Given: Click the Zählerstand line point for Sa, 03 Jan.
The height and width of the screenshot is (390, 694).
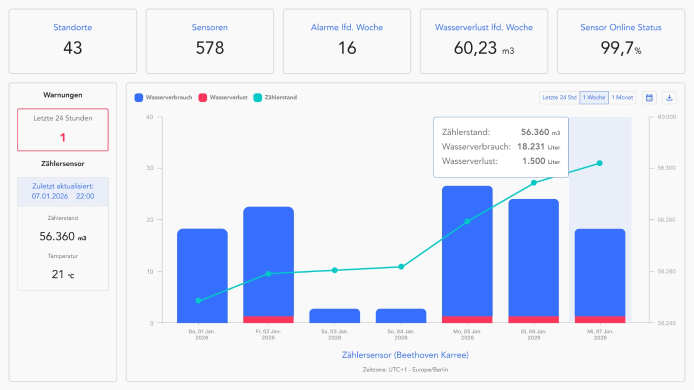Looking at the screenshot, I should [x=335, y=270].
